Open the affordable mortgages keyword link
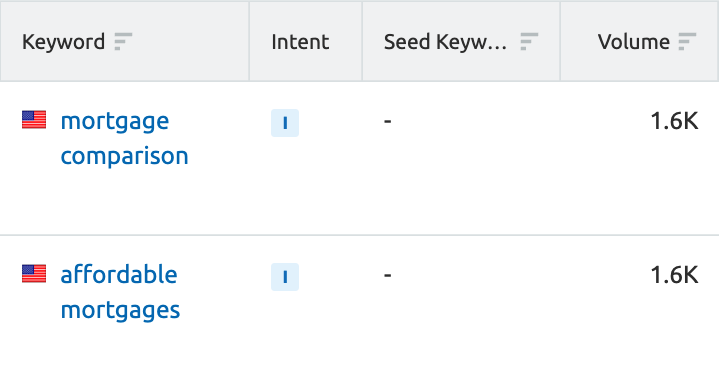The image size is (719, 380). click(120, 292)
